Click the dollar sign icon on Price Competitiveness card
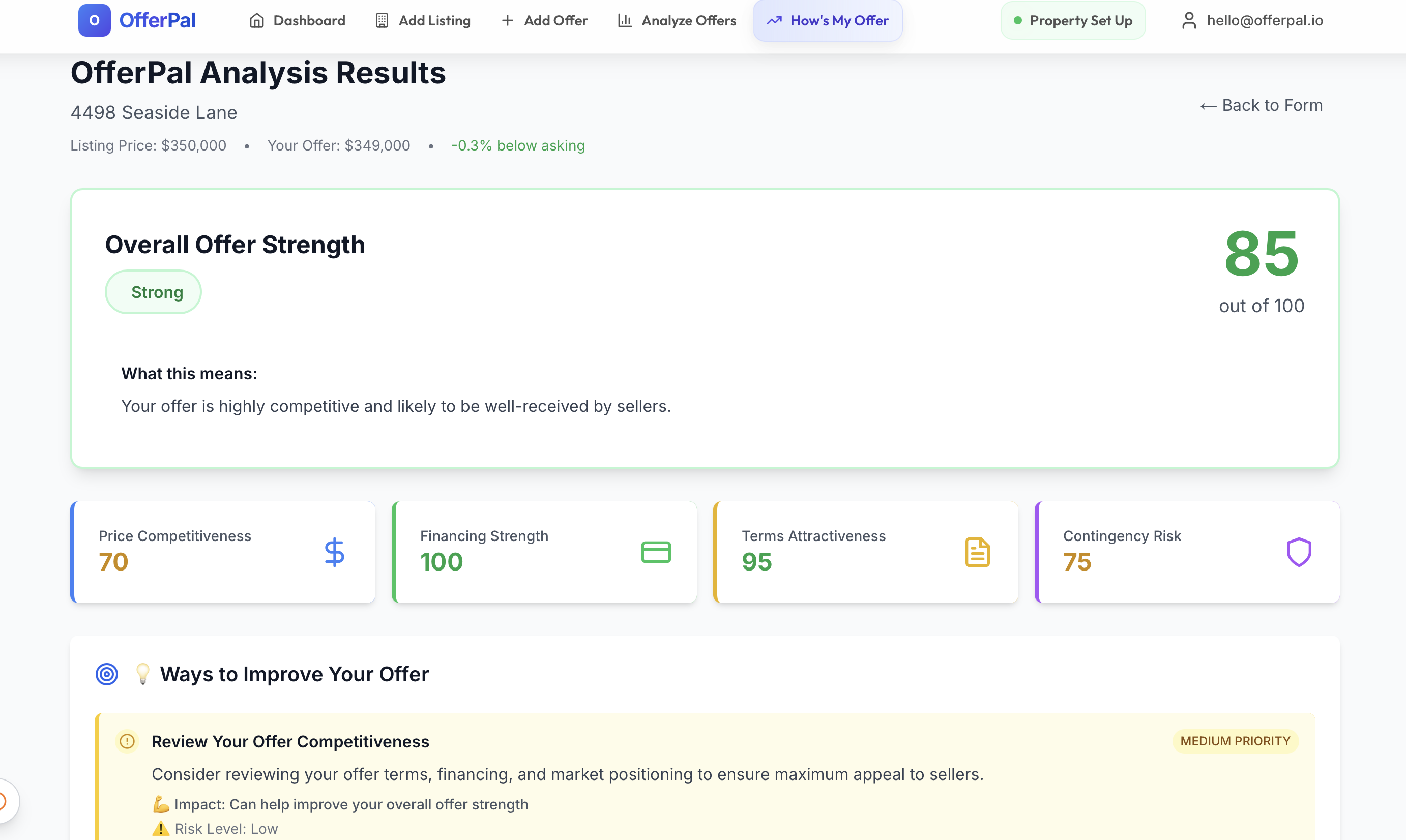1406x840 pixels. [x=334, y=552]
